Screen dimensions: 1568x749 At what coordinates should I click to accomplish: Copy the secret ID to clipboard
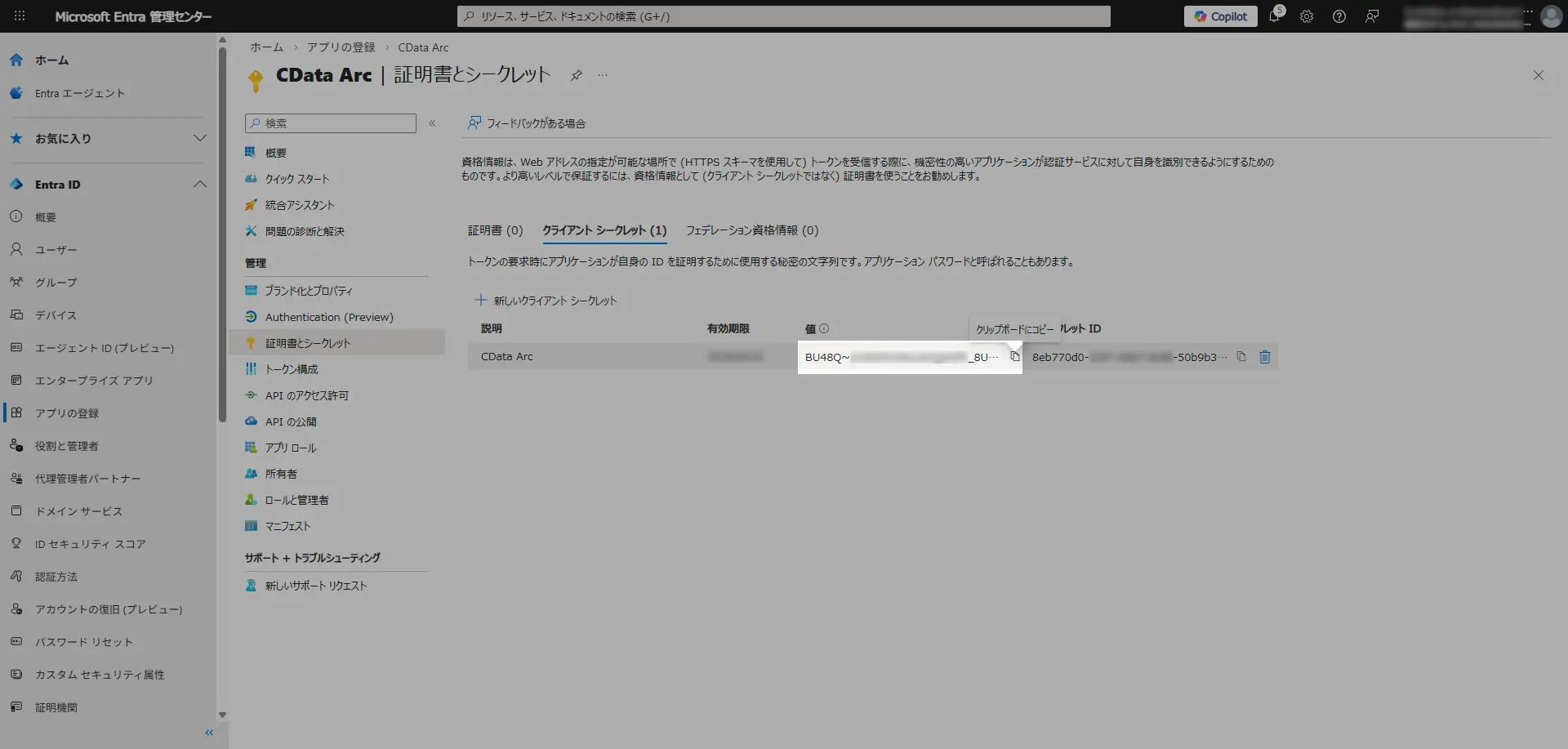[x=1241, y=357]
